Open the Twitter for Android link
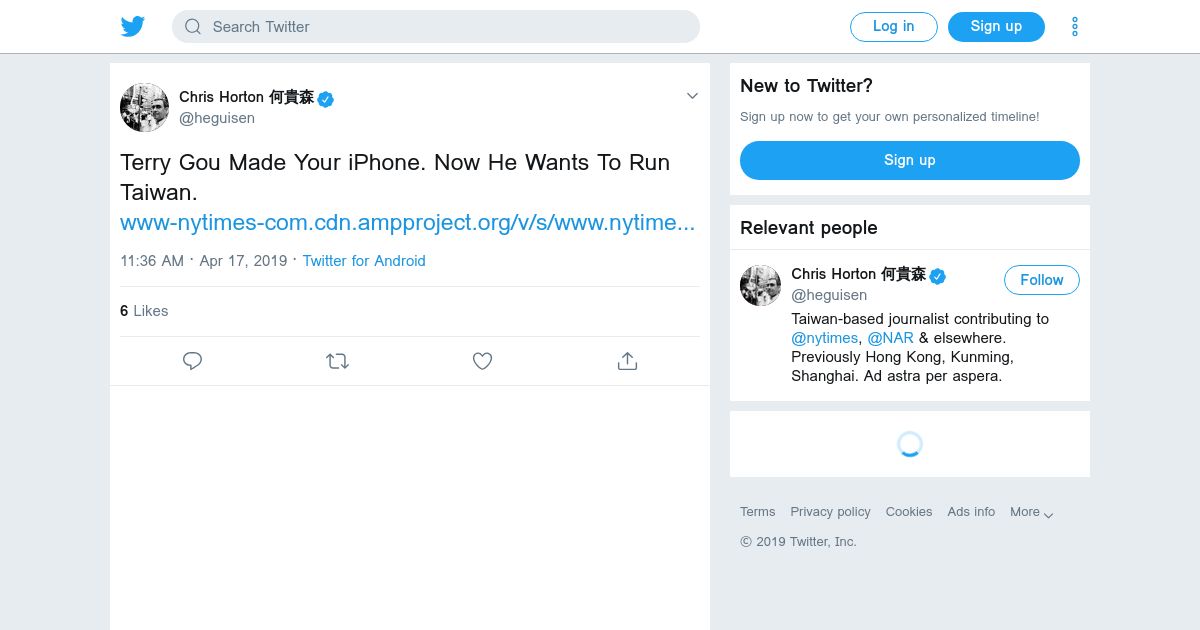Image resolution: width=1200 pixels, height=630 pixels. coord(364,261)
